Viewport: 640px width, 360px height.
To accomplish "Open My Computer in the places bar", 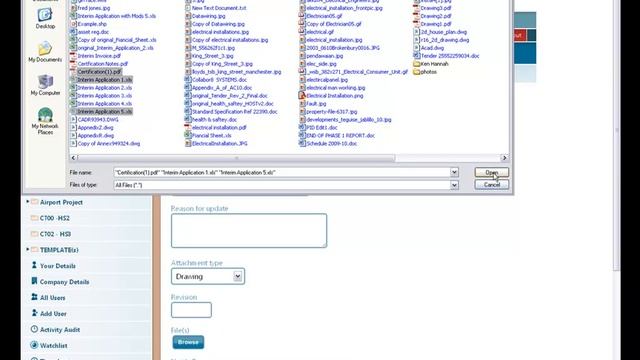I will click(x=45, y=85).
